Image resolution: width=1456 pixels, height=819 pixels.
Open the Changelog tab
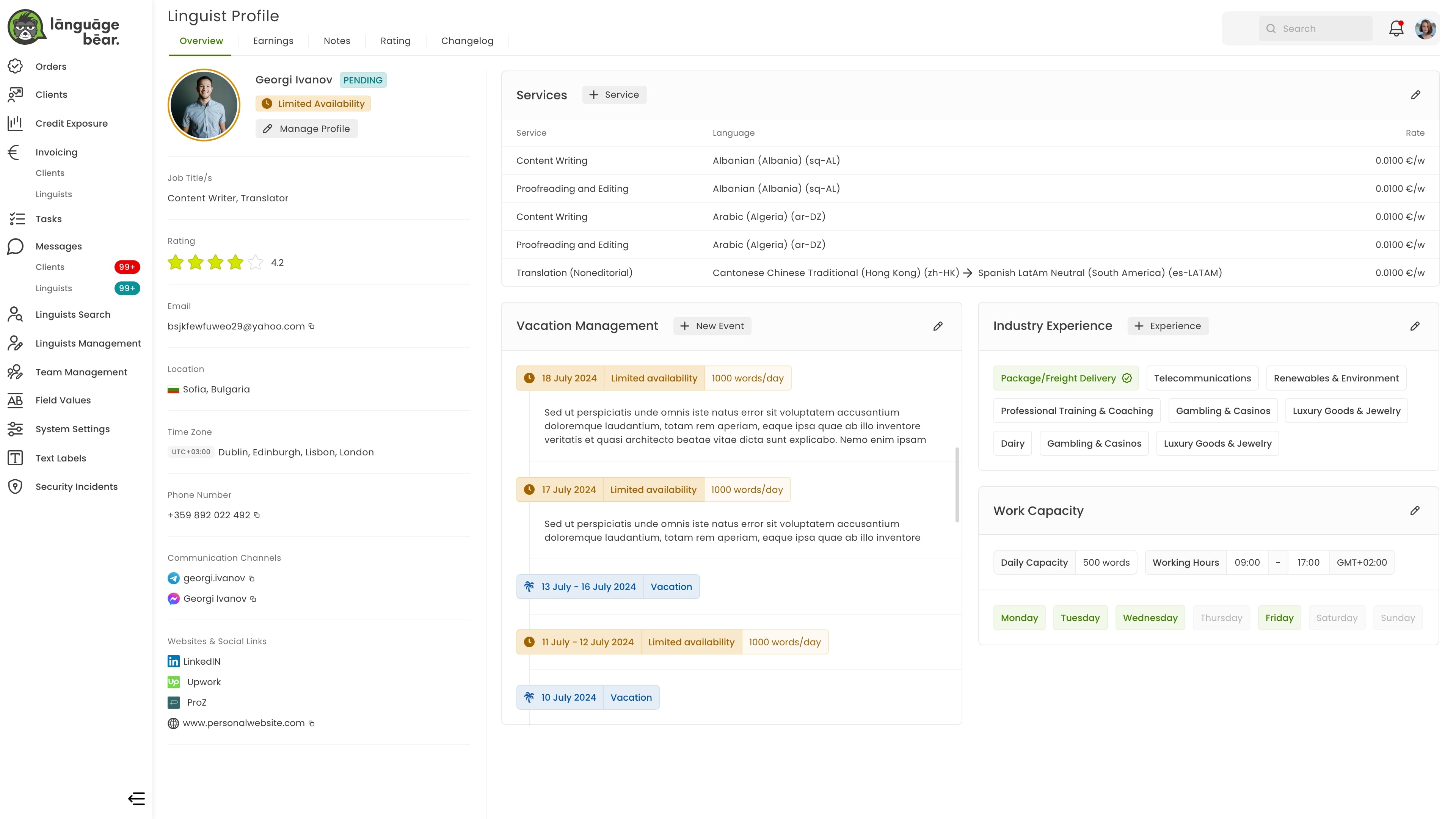point(467,41)
